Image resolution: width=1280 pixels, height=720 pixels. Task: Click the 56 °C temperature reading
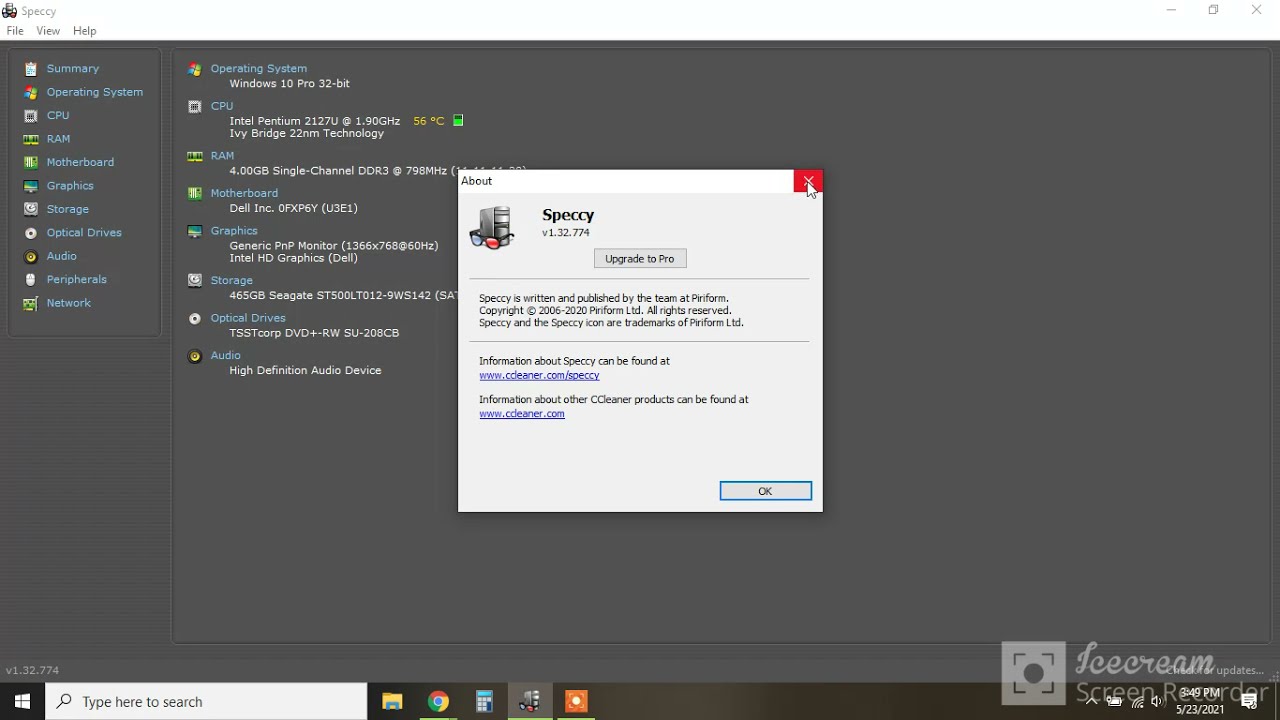[429, 121]
